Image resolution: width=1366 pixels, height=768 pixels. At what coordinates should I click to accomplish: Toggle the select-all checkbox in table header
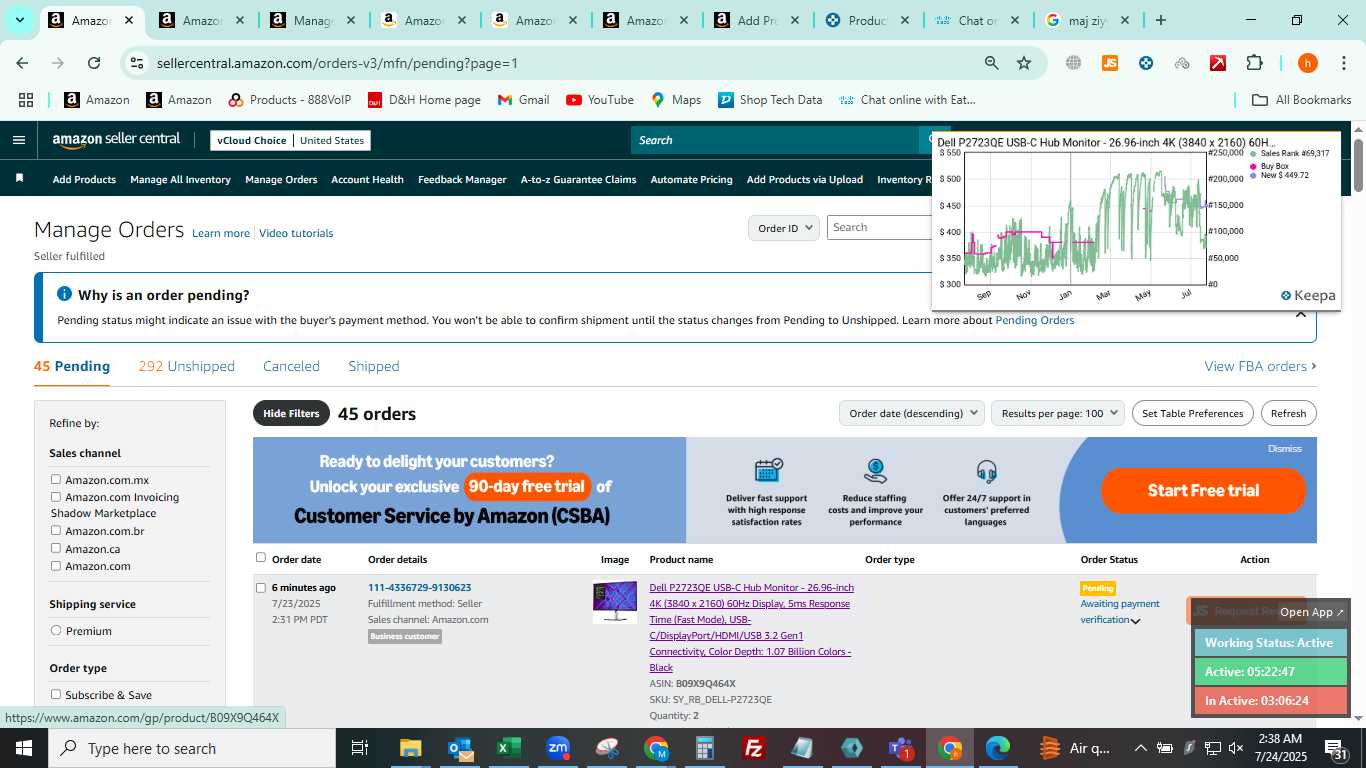point(261,558)
